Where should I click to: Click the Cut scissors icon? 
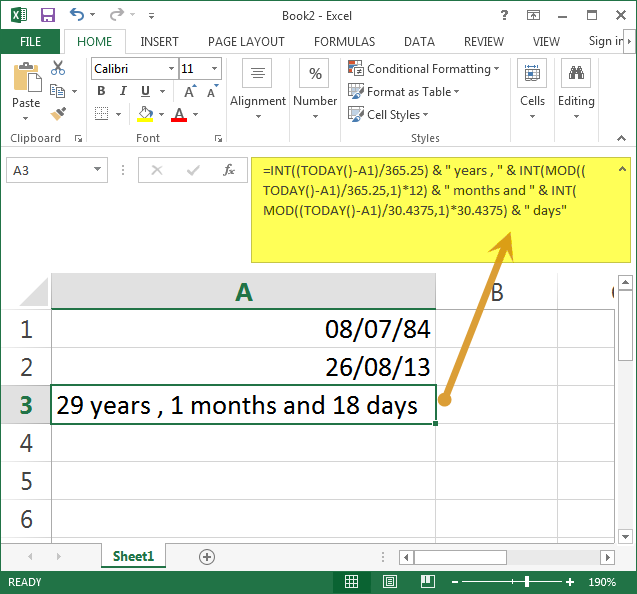coord(58,68)
